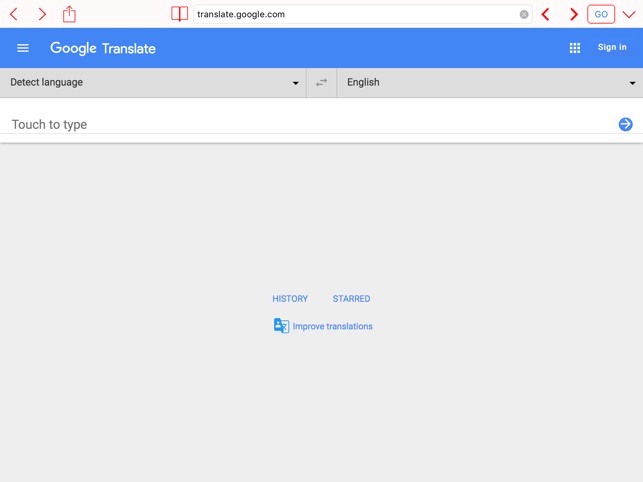The image size is (643, 482).
Task: Open the STARRED tab
Action: [x=351, y=299]
